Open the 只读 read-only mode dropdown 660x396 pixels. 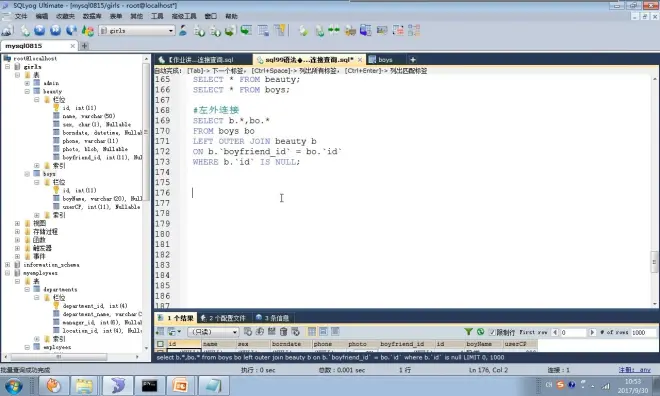click(213, 332)
